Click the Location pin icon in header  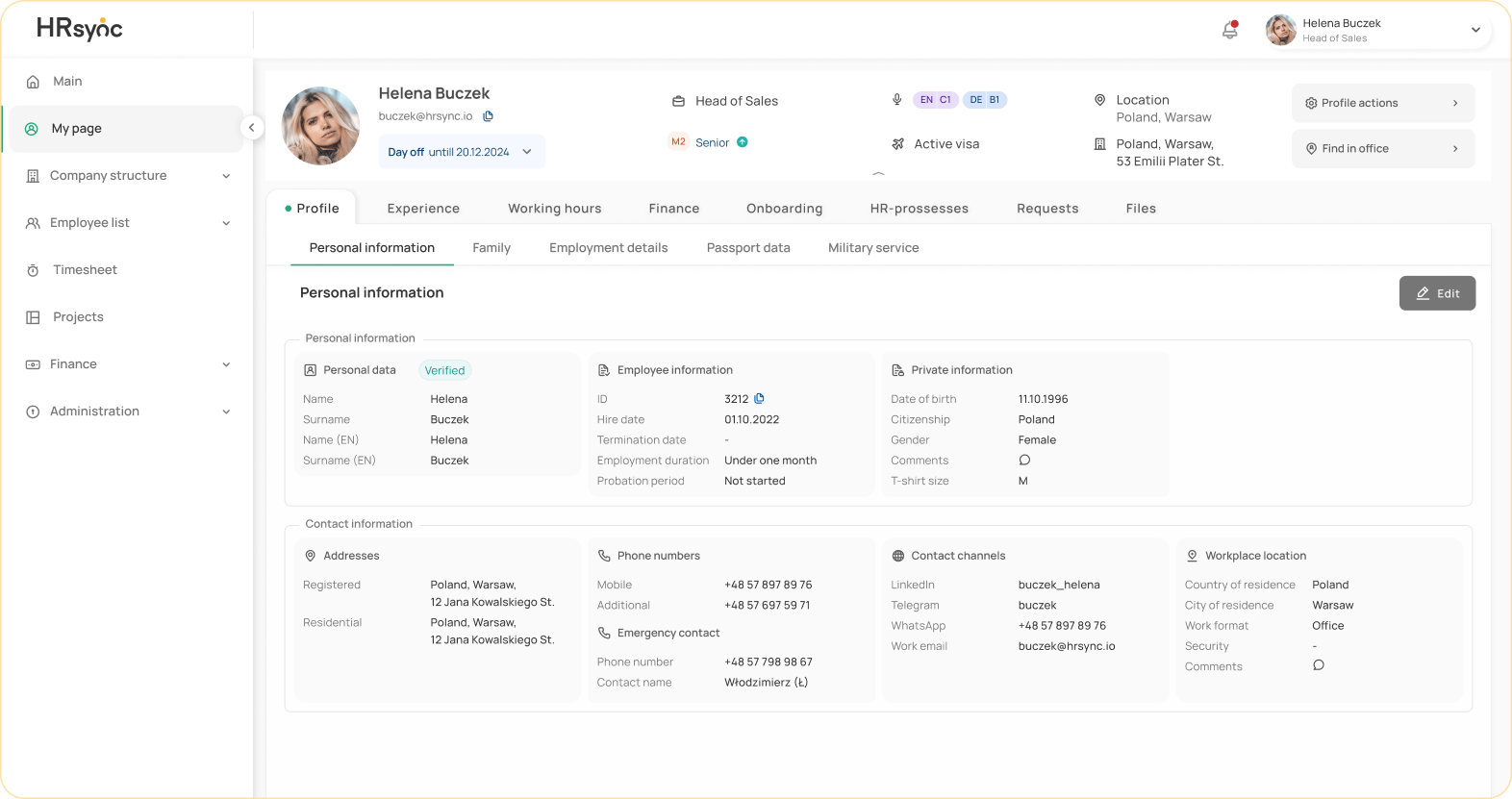click(1099, 100)
